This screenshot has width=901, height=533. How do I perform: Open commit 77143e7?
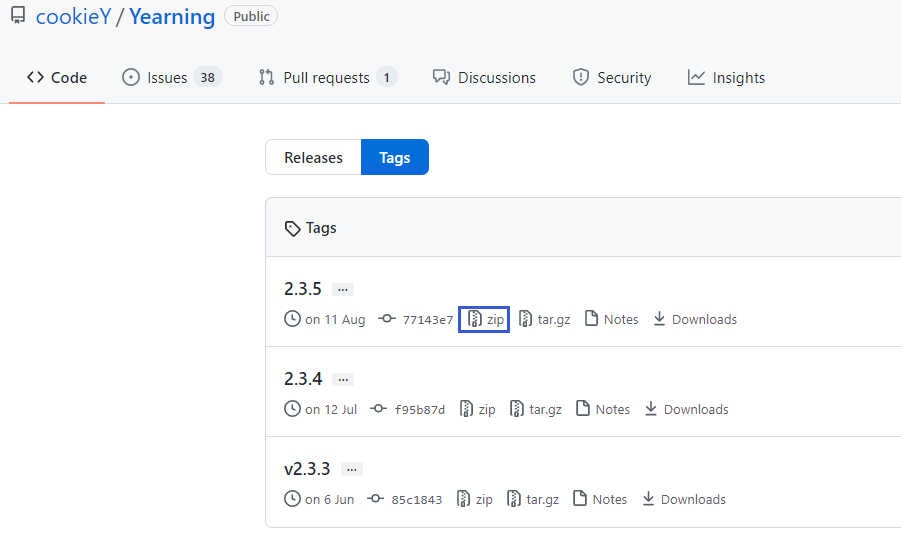[428, 320]
